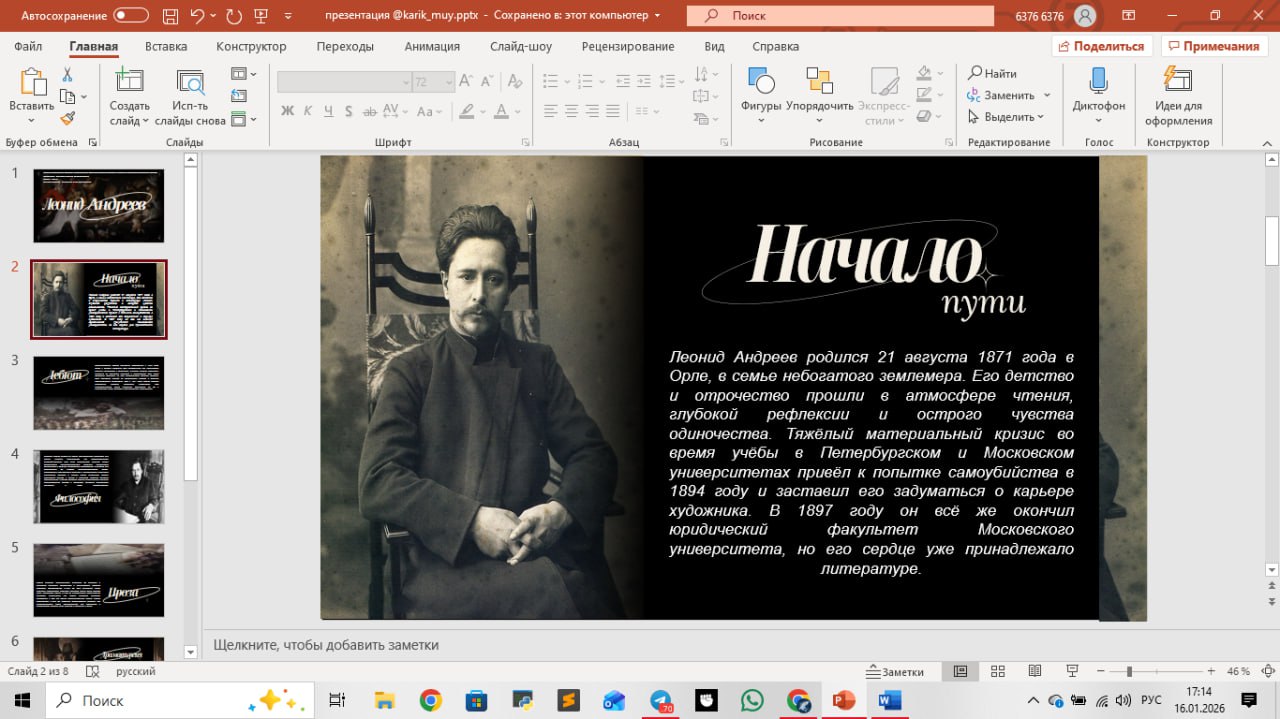
Task: Open the Рецензирование tab
Action: point(628,47)
